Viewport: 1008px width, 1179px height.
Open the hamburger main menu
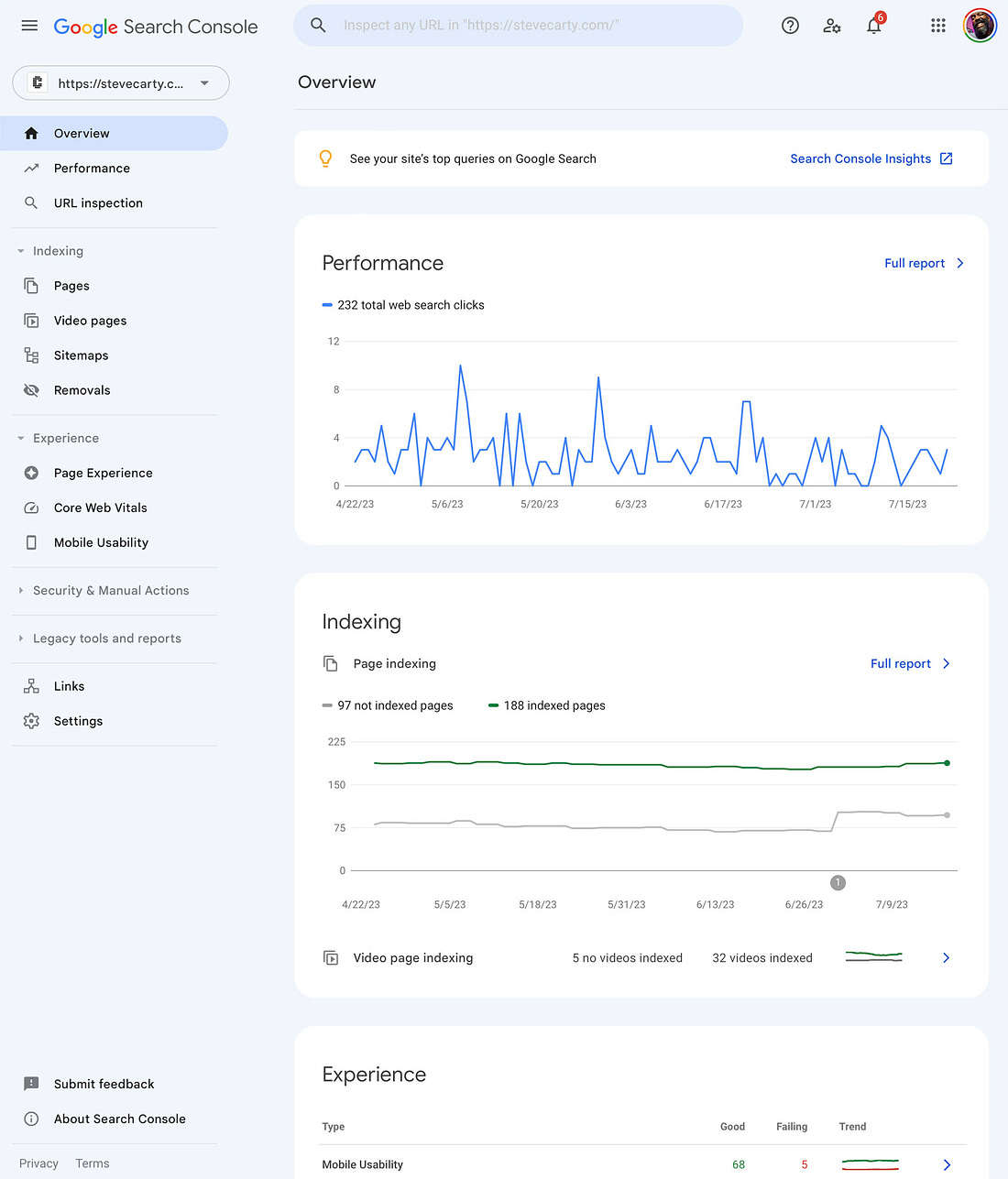(29, 26)
